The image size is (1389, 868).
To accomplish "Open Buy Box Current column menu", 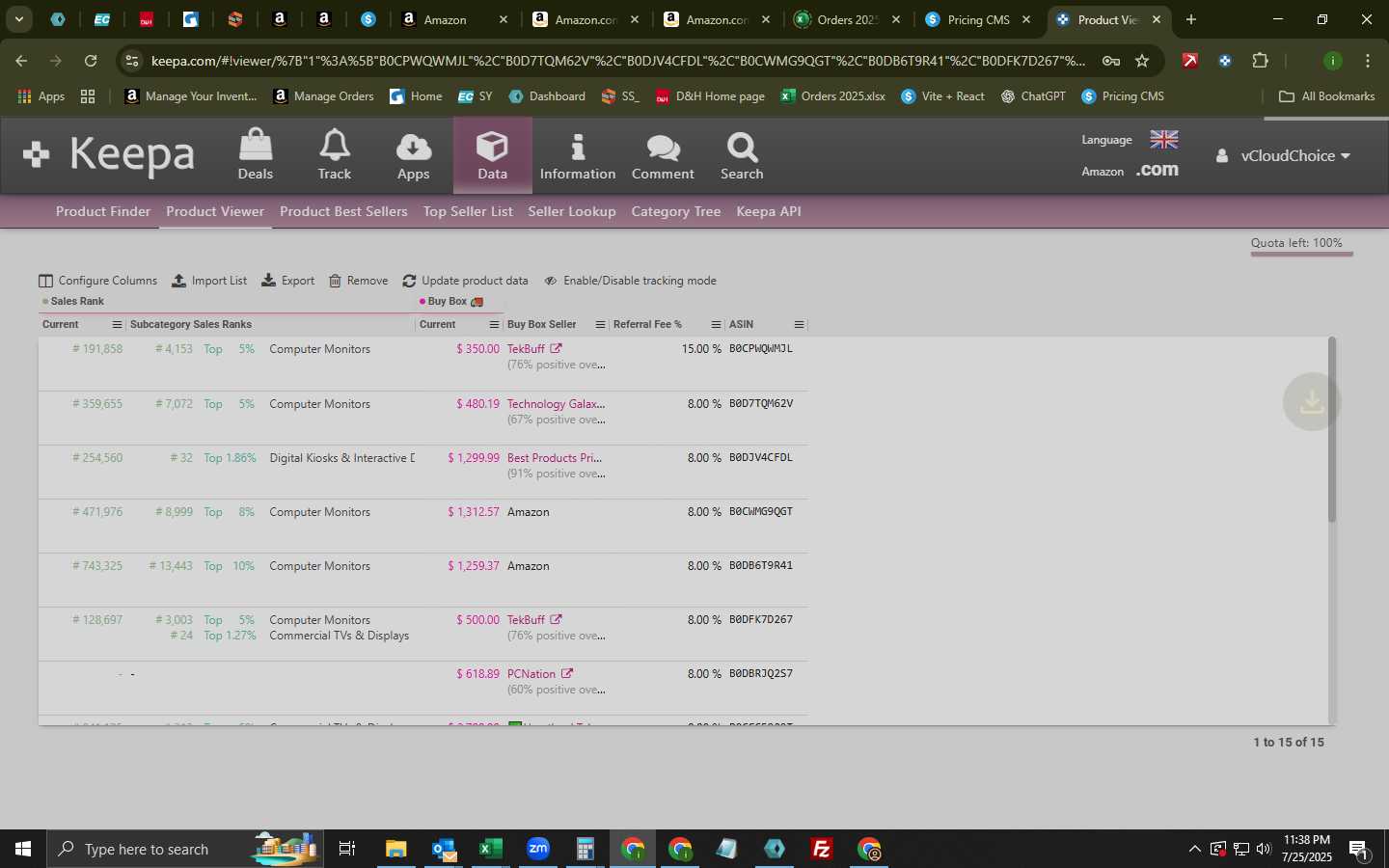I will point(494,325).
